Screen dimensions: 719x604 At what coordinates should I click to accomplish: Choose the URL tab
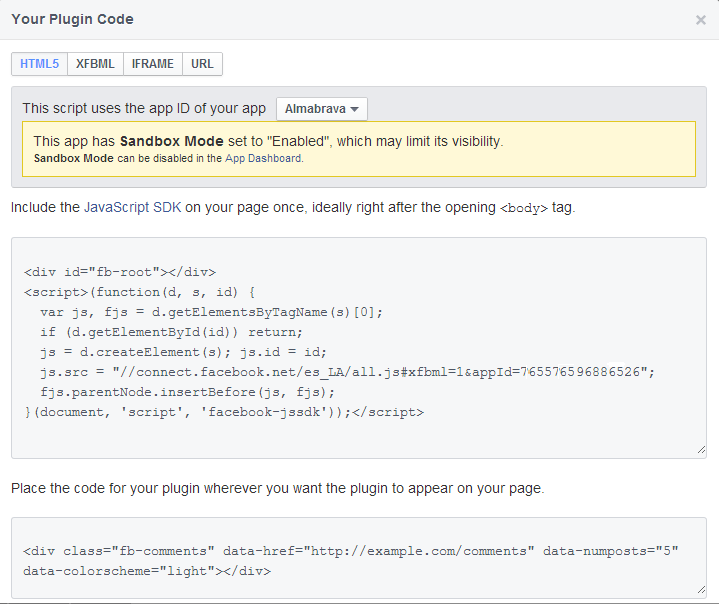202,64
